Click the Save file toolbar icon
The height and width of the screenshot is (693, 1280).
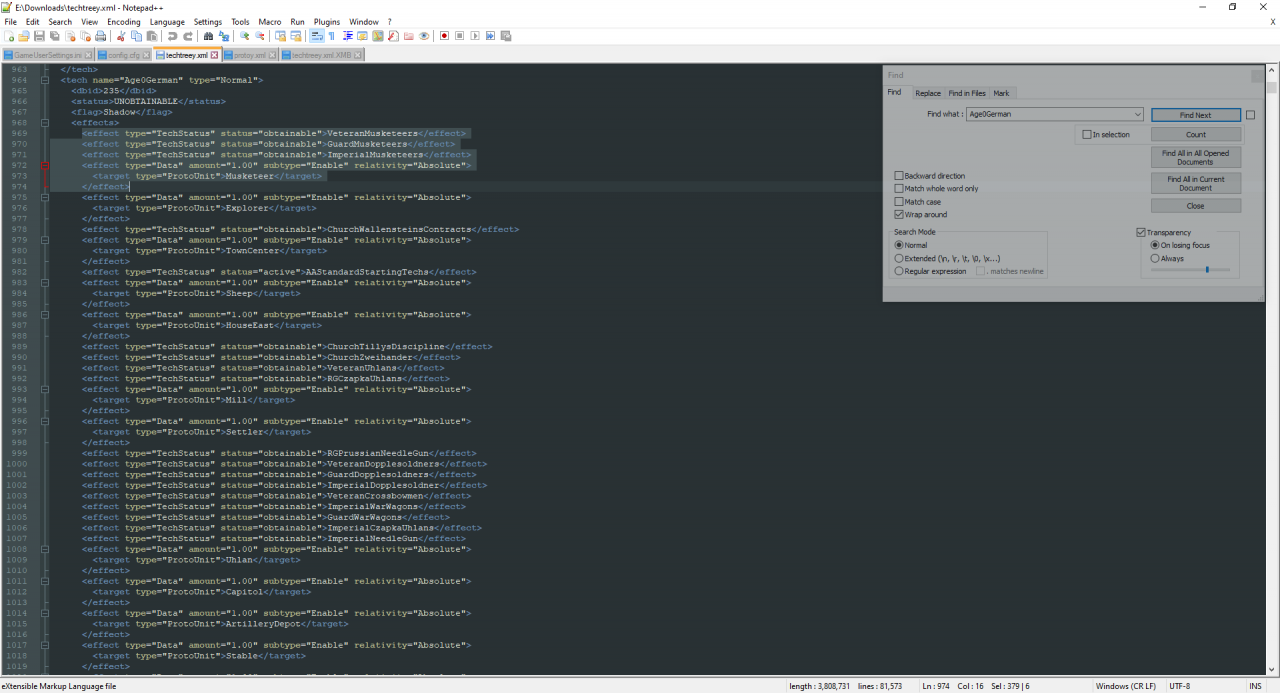(39, 36)
